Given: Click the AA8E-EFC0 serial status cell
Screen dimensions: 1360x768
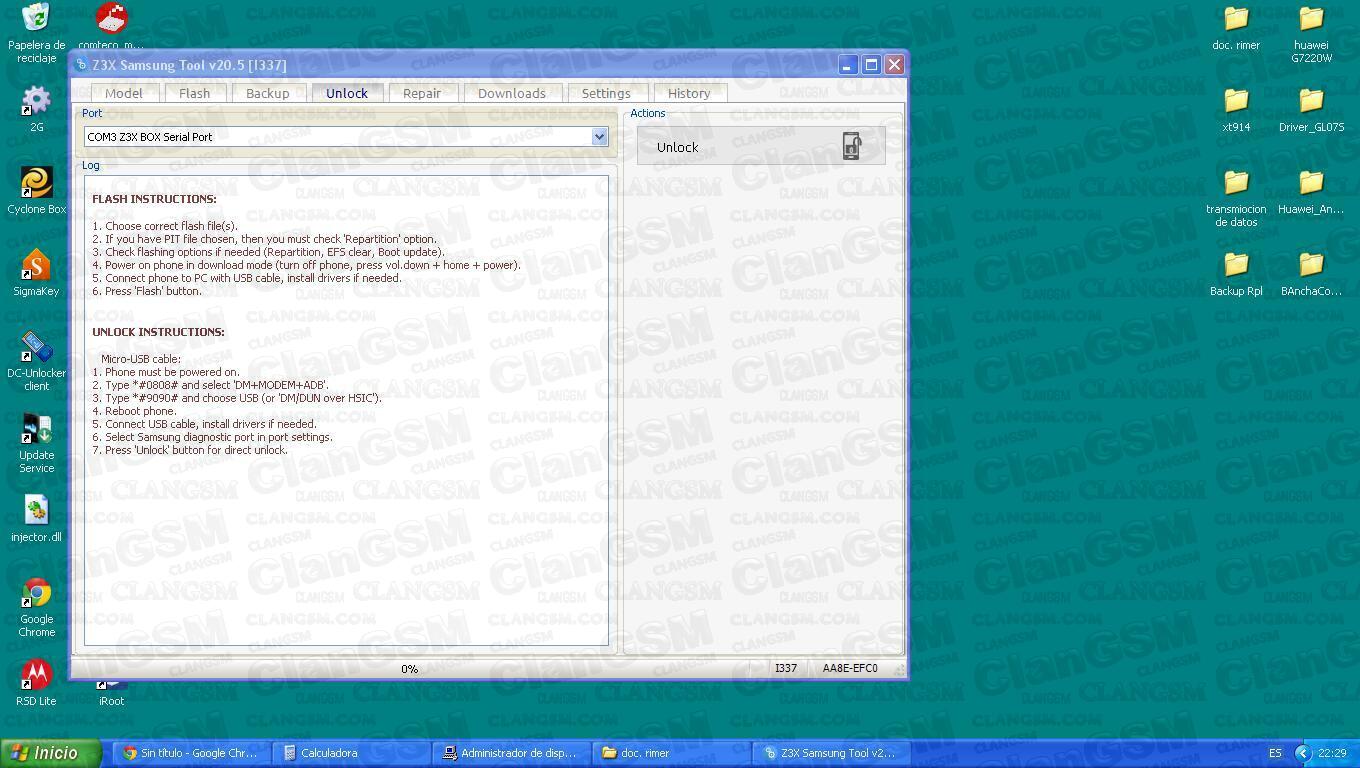Looking at the screenshot, I should [x=850, y=668].
